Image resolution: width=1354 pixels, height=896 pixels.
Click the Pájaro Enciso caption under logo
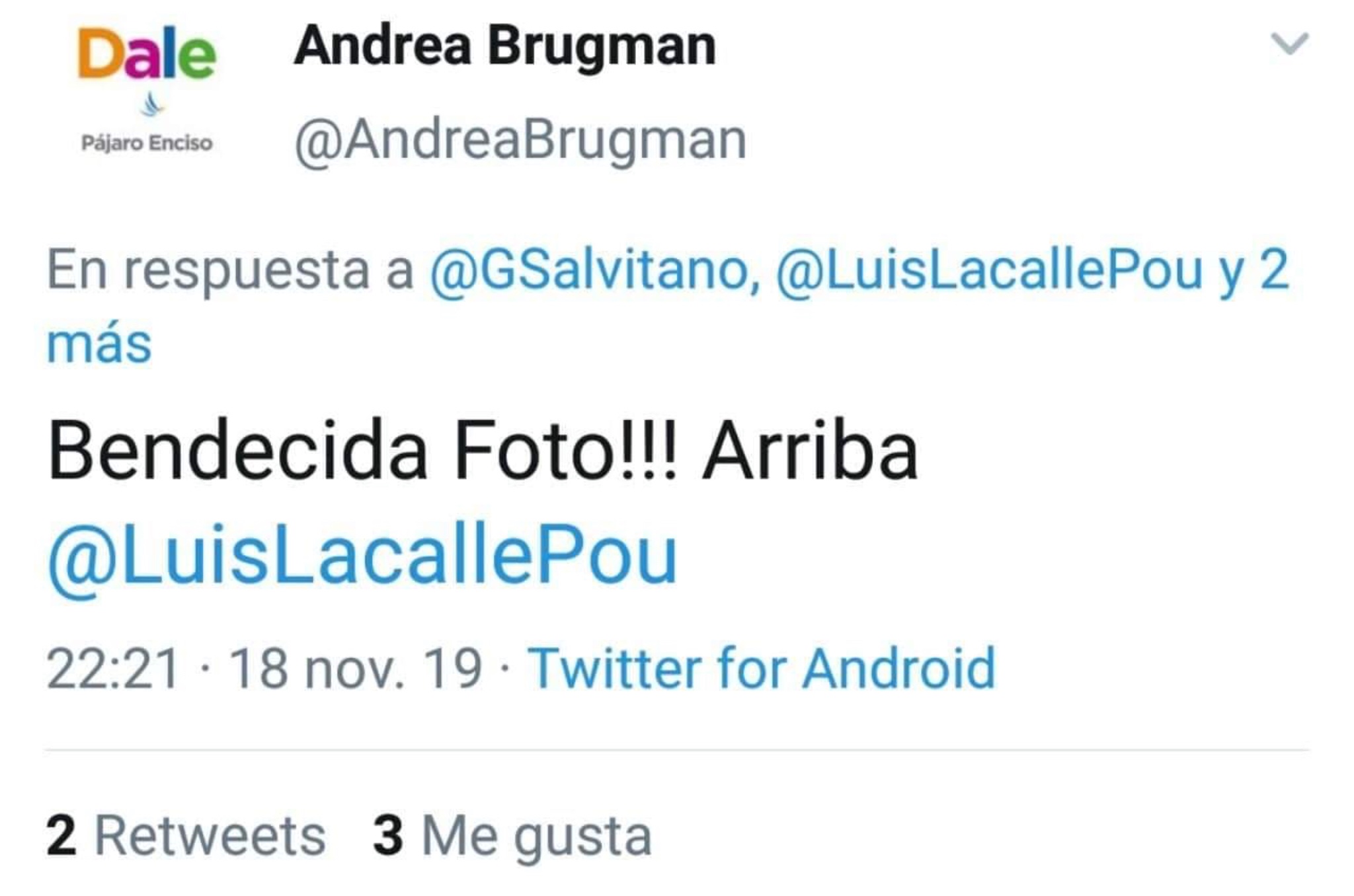(147, 143)
